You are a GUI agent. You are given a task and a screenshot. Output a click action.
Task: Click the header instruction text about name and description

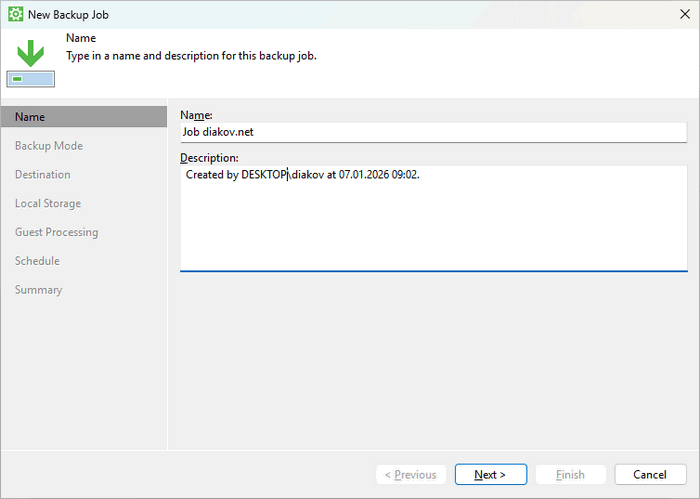(191, 56)
